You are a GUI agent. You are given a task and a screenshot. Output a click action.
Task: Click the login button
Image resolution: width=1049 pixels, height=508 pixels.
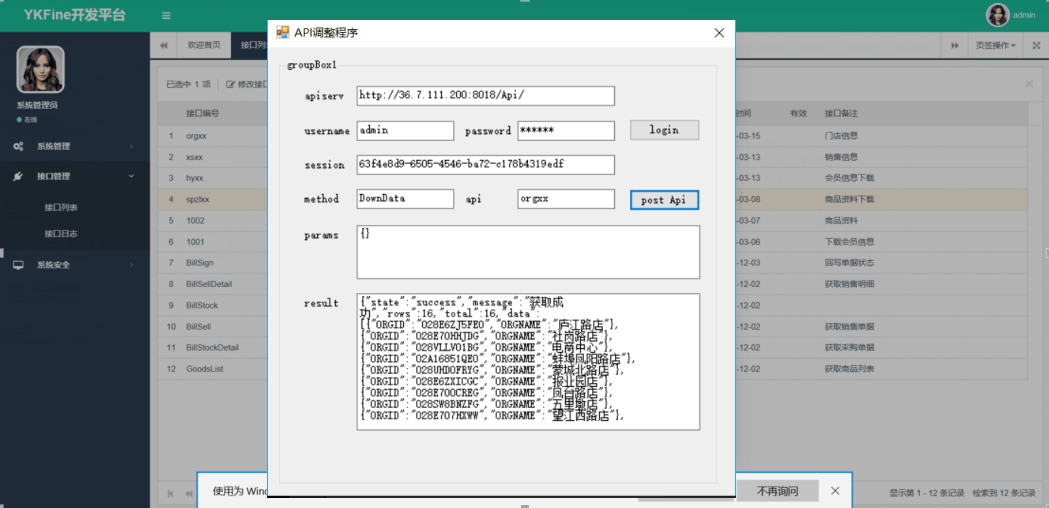(664, 130)
